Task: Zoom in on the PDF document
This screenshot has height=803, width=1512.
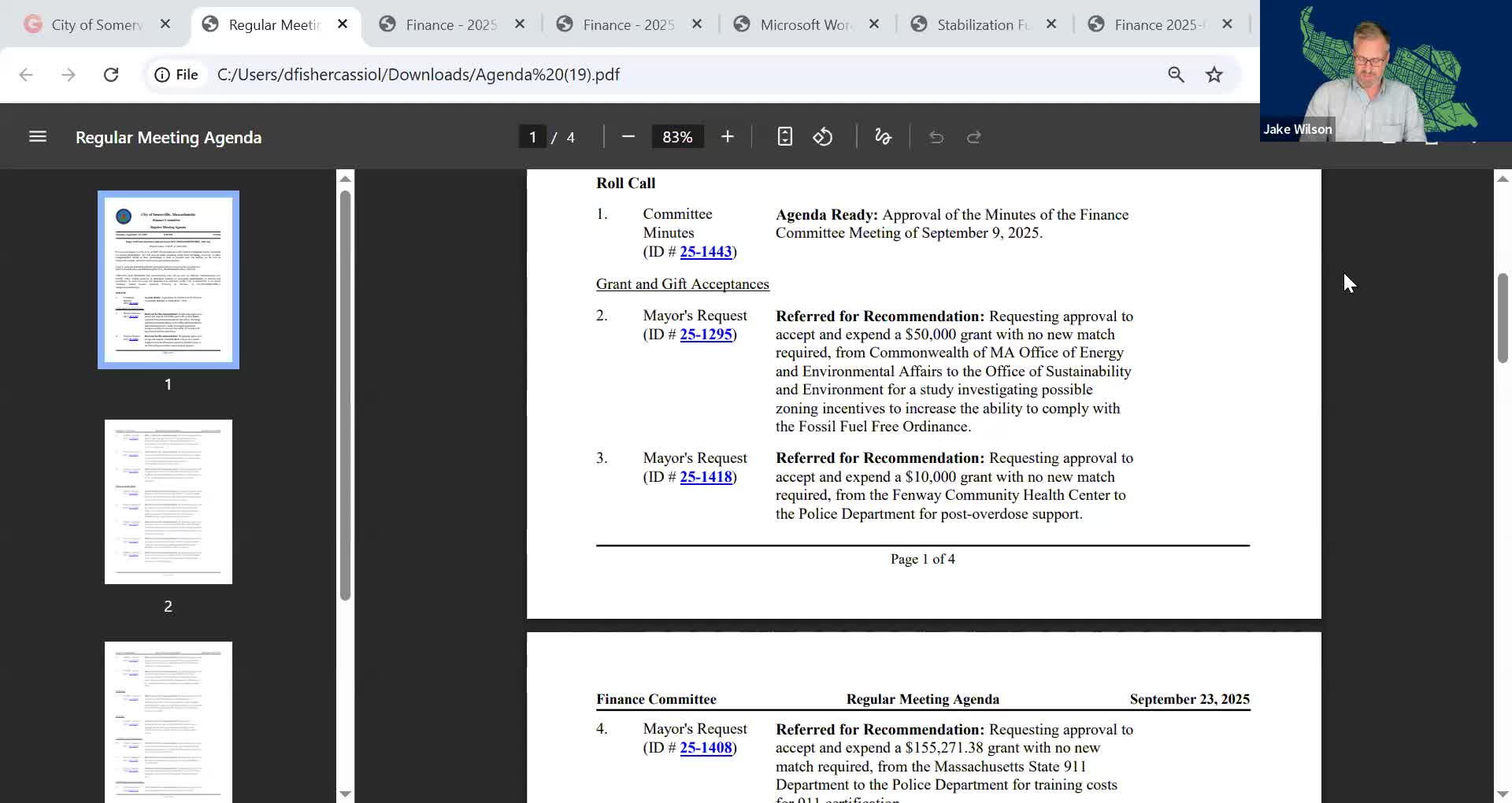Action: click(728, 137)
